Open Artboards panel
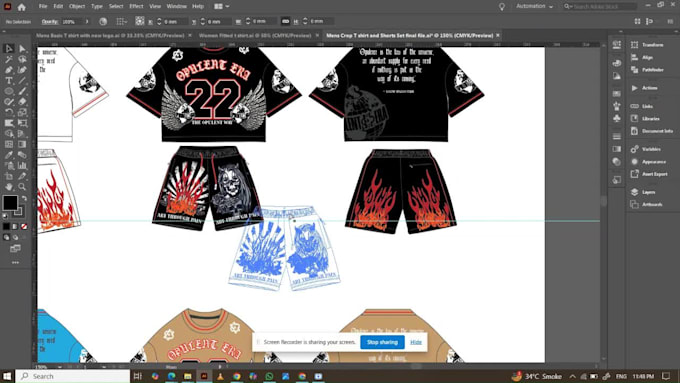Screen dimensions: 680x383 point(647,204)
